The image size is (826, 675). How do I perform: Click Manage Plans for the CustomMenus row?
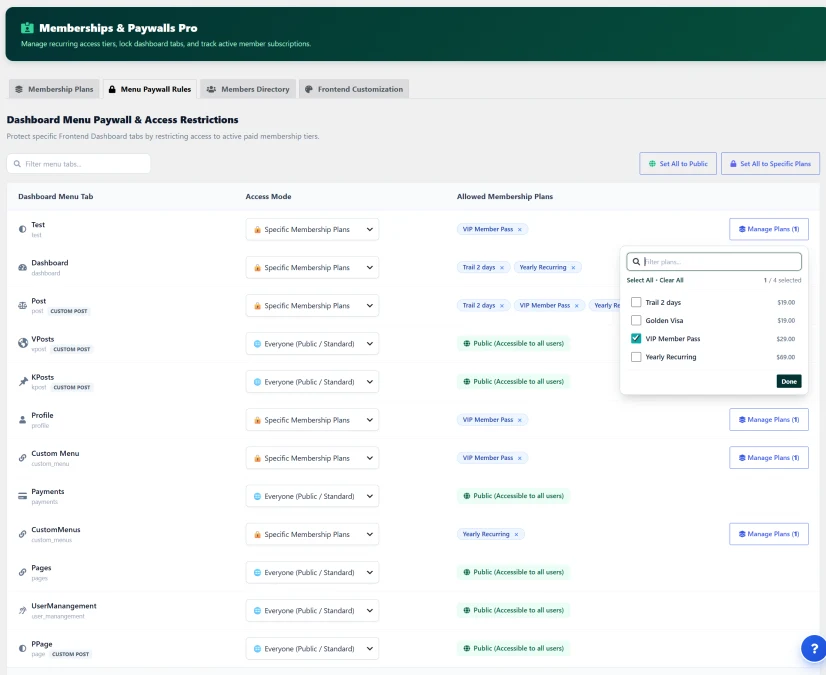click(769, 534)
